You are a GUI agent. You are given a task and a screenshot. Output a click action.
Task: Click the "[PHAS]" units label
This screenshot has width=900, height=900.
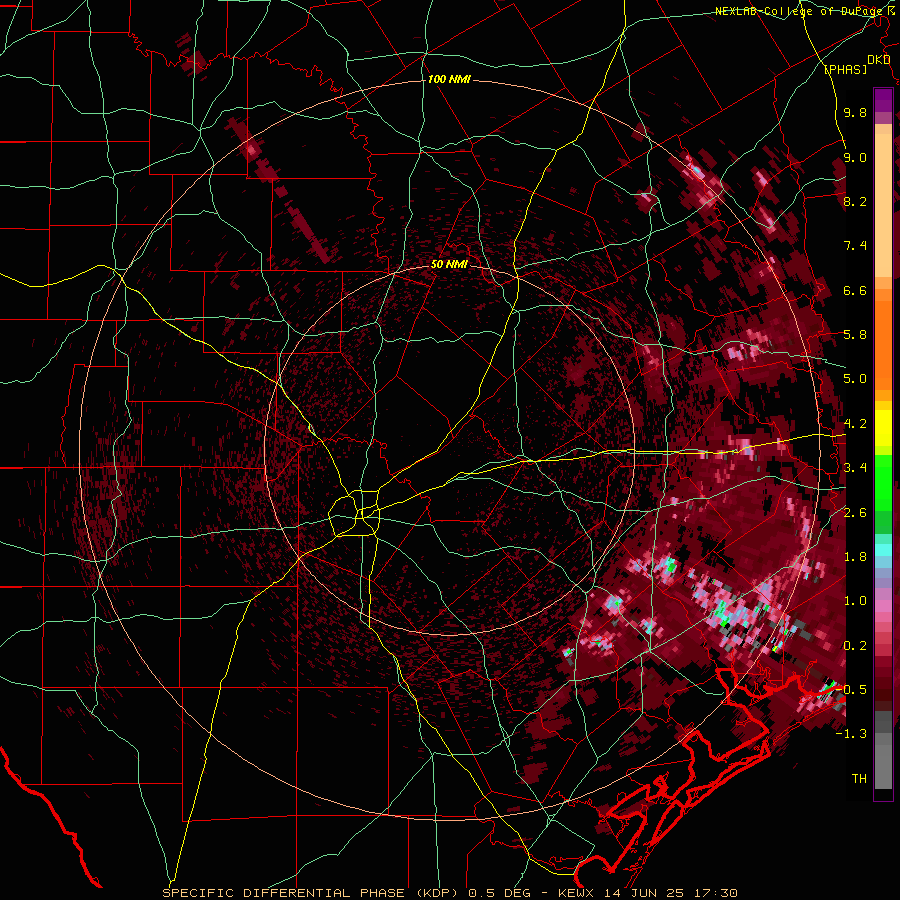(x=845, y=69)
